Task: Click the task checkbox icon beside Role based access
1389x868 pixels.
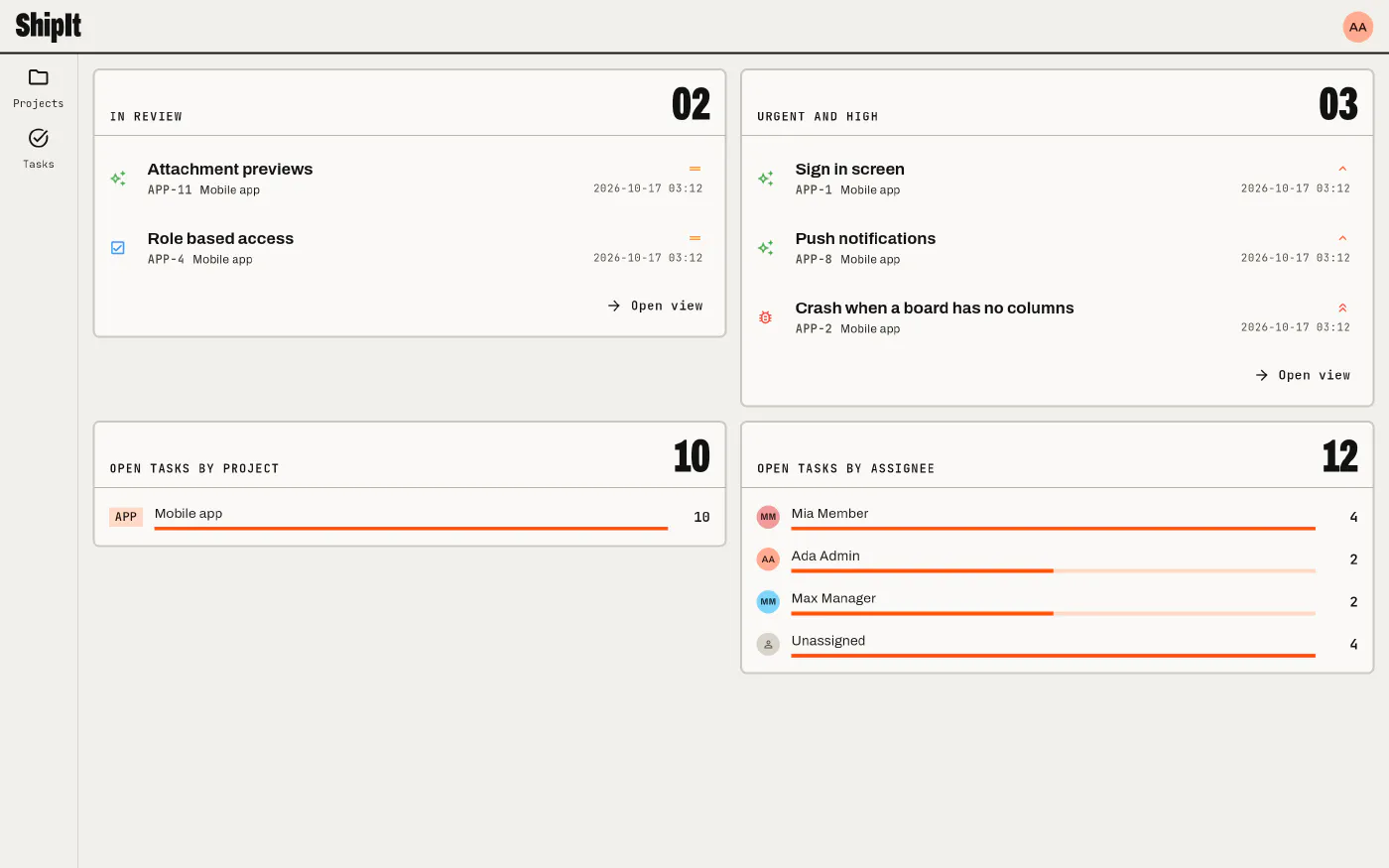Action: pos(118,248)
